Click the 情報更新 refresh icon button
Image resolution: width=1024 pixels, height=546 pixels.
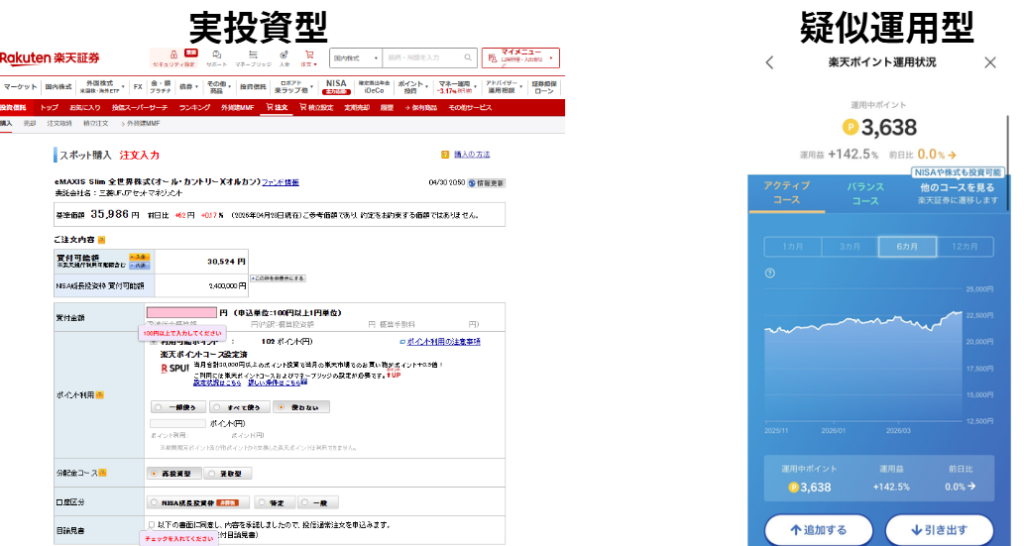coord(487,183)
